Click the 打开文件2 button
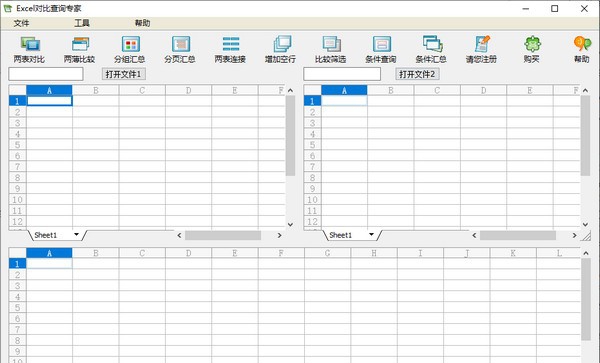This screenshot has height=363, width=600. (417, 74)
